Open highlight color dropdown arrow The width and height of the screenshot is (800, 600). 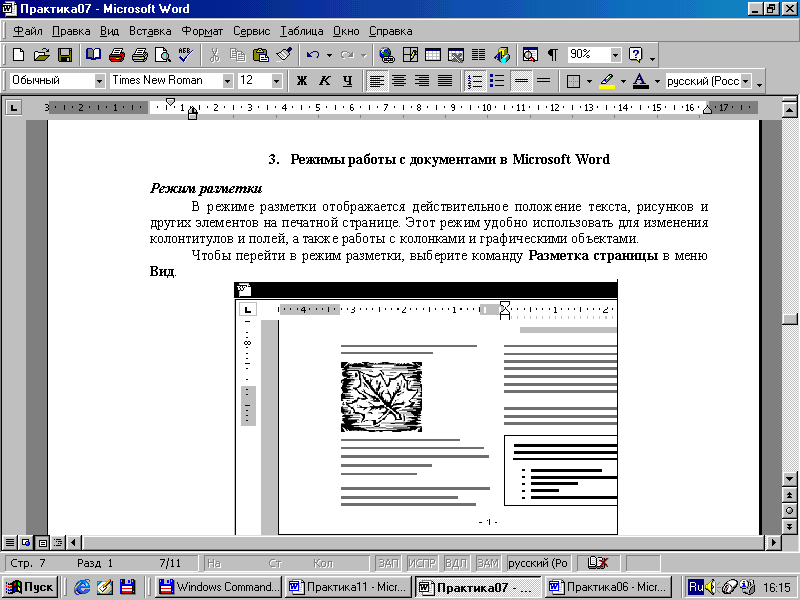point(623,81)
